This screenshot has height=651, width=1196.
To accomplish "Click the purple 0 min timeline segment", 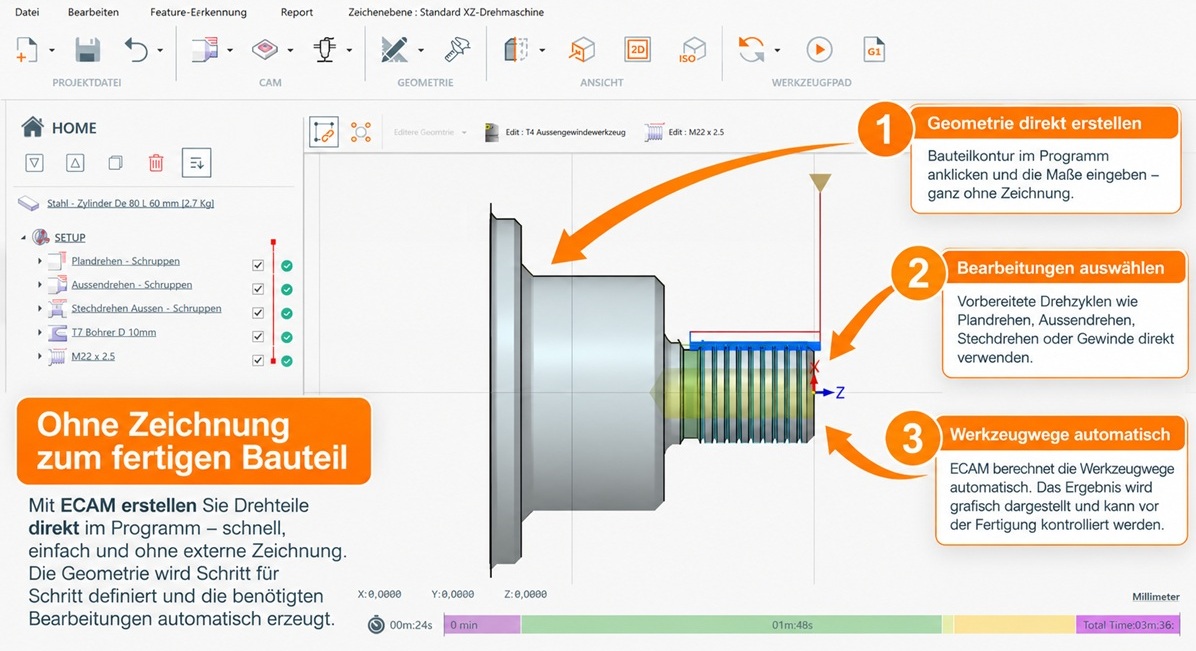I will tap(482, 625).
